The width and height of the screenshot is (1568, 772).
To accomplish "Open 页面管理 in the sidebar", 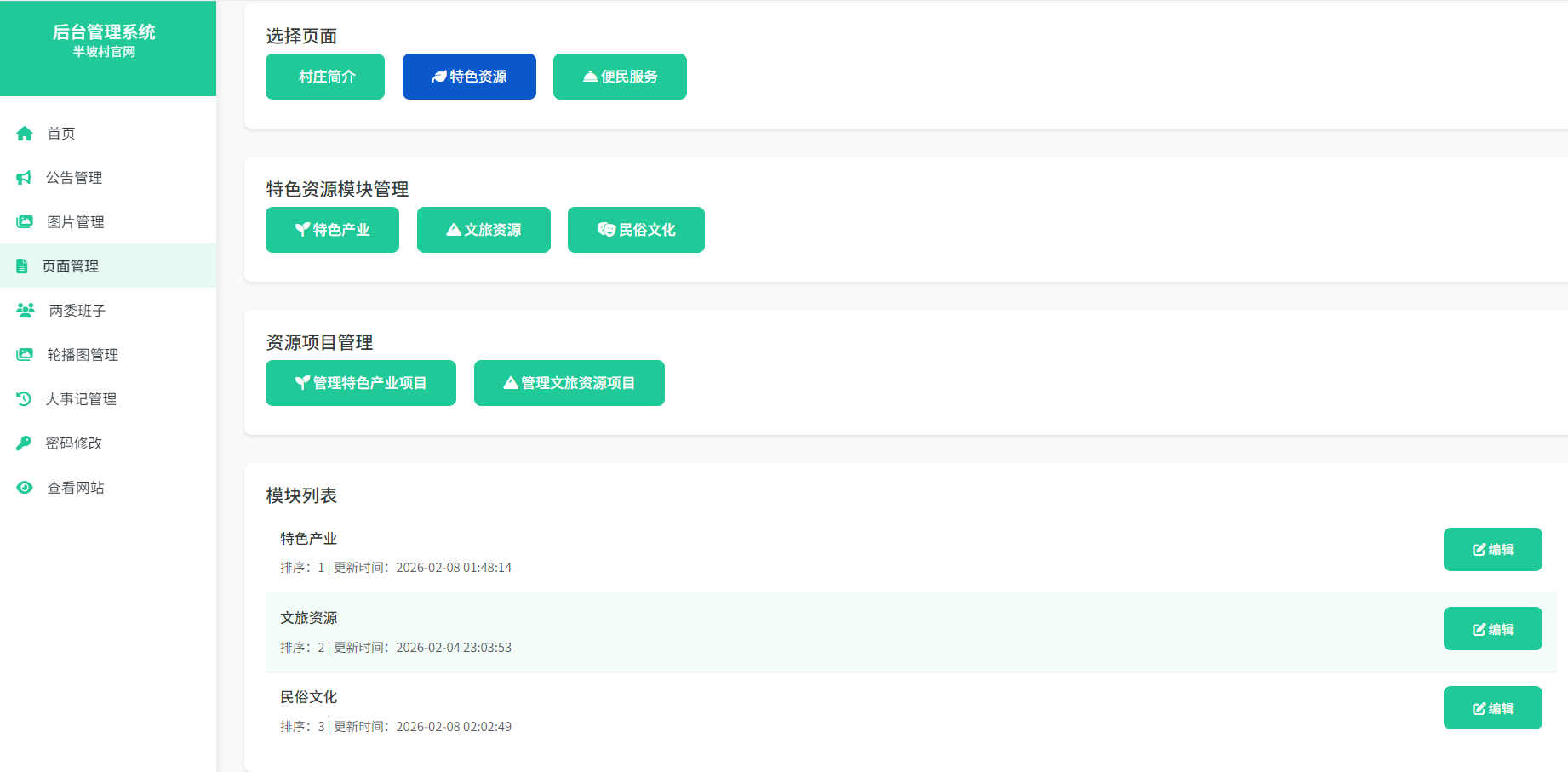I will point(71,266).
